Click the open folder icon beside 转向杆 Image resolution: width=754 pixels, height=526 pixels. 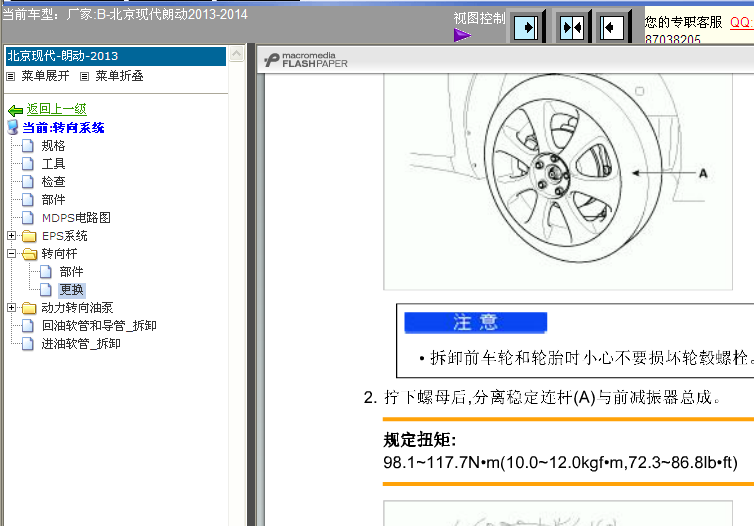click(x=29, y=254)
